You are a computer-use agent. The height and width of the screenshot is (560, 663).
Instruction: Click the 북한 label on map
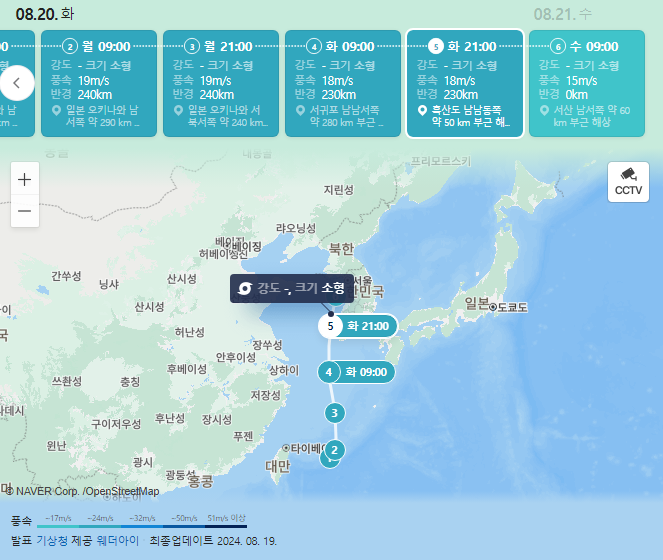[342, 249]
